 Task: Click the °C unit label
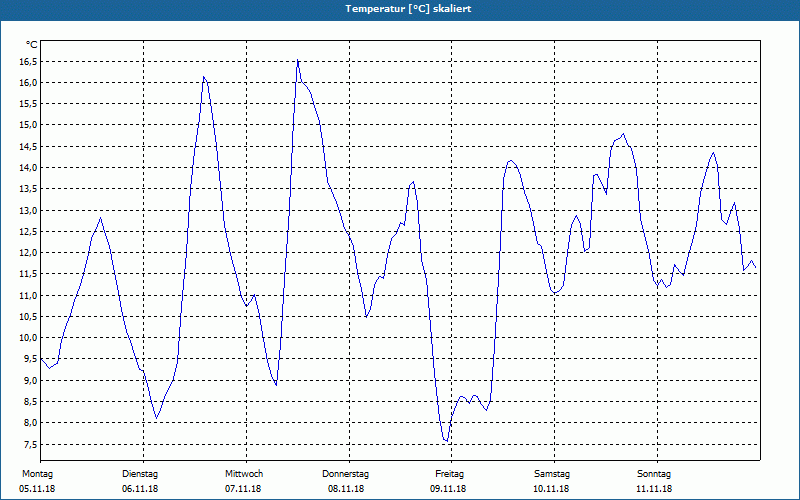pos(32,45)
